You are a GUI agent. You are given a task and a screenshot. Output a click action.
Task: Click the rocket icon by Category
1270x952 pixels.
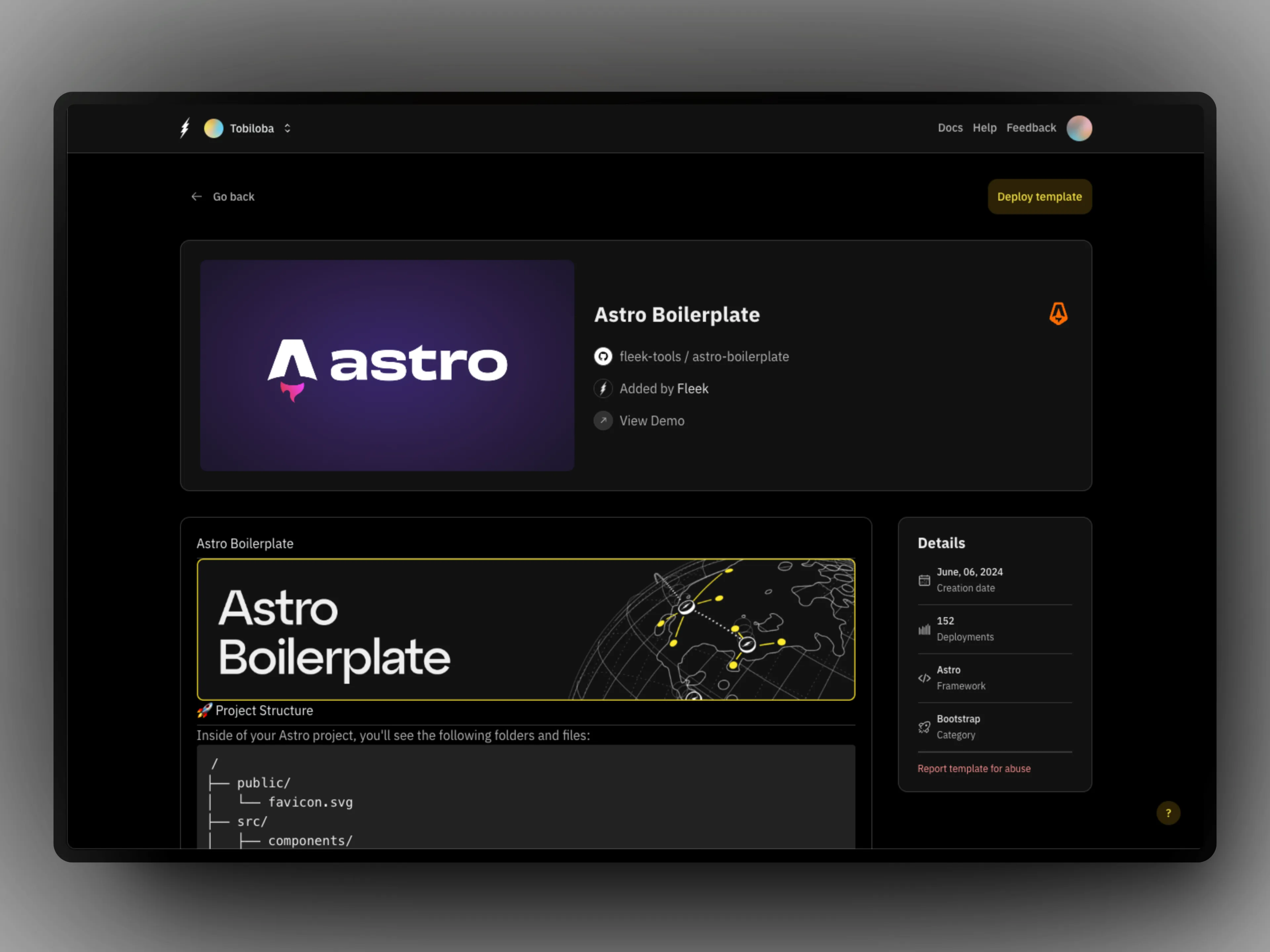tap(924, 727)
